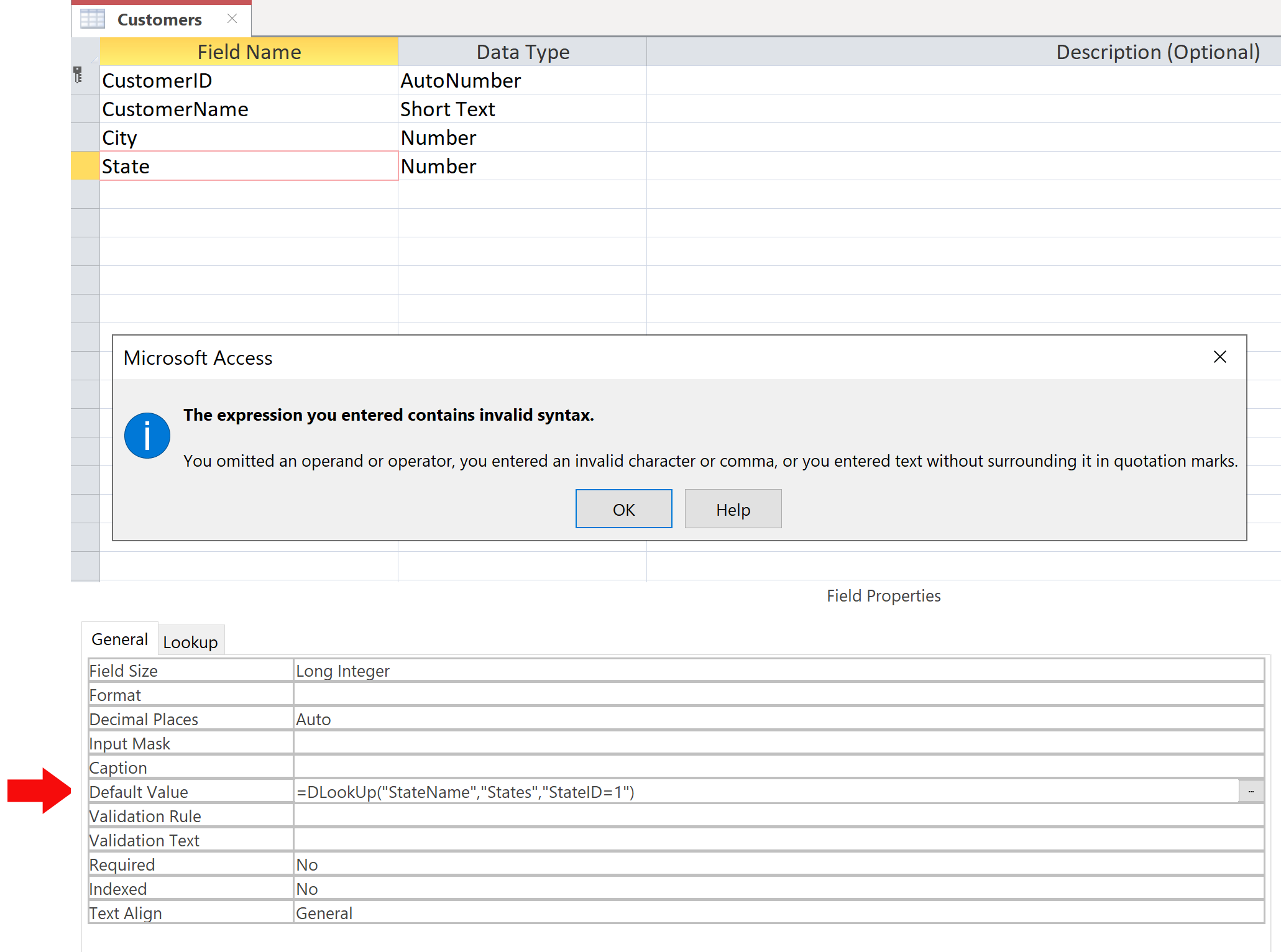Viewport: 1281px width, 952px height.
Task: Click the primary key icon beside CustomerID
Action: (78, 75)
